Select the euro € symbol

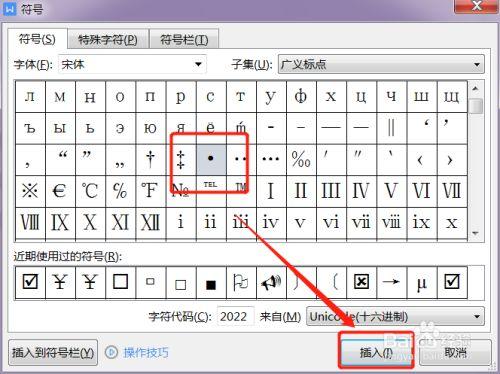point(60,191)
